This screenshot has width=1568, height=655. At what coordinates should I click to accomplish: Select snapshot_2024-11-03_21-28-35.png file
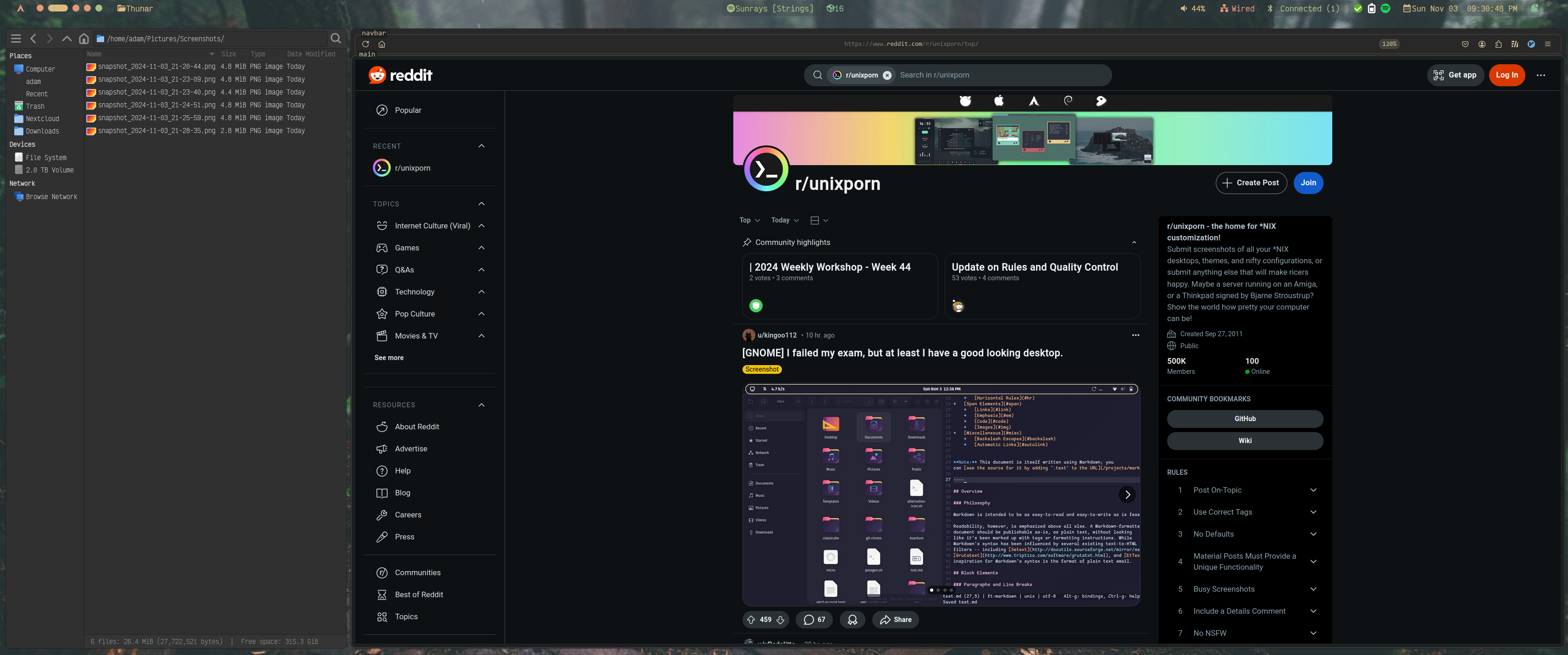pyautogui.click(x=156, y=131)
